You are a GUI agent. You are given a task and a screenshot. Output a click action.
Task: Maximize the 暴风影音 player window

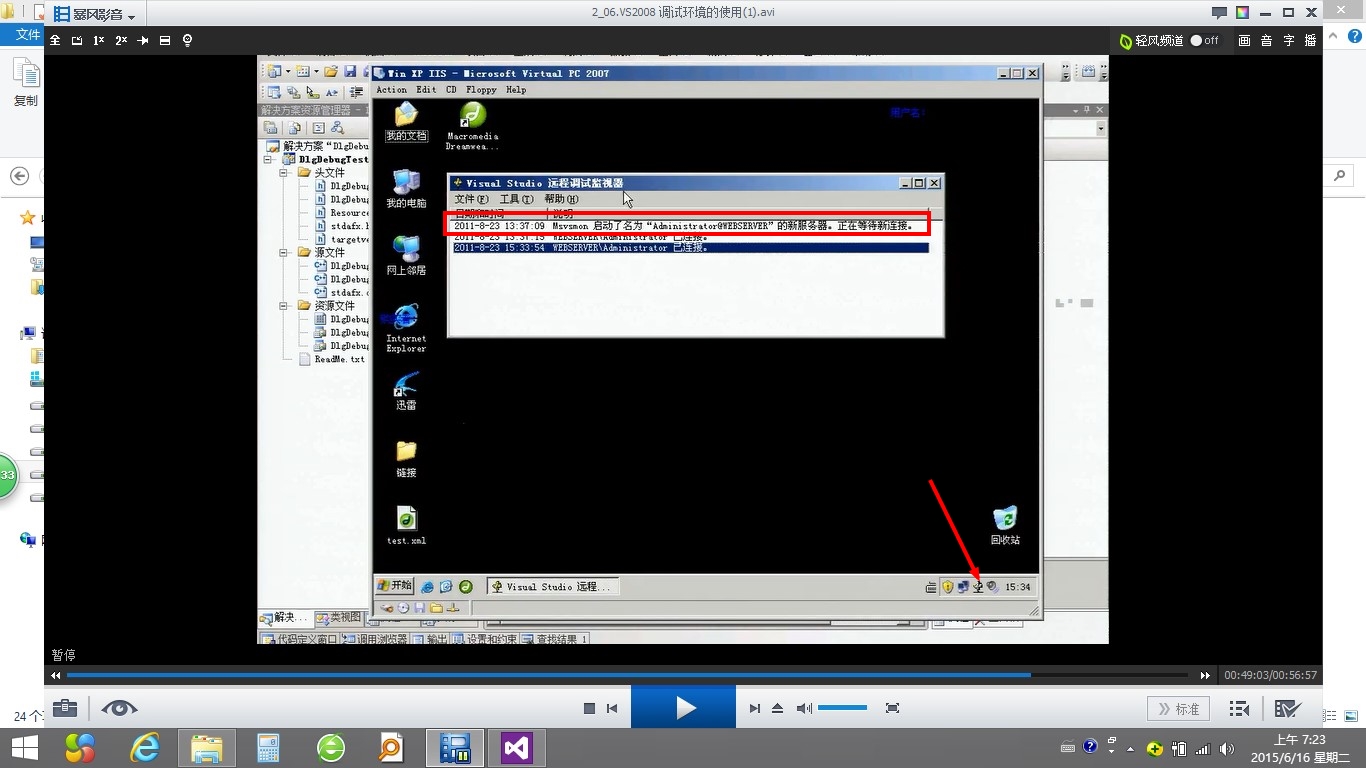pos(1289,13)
